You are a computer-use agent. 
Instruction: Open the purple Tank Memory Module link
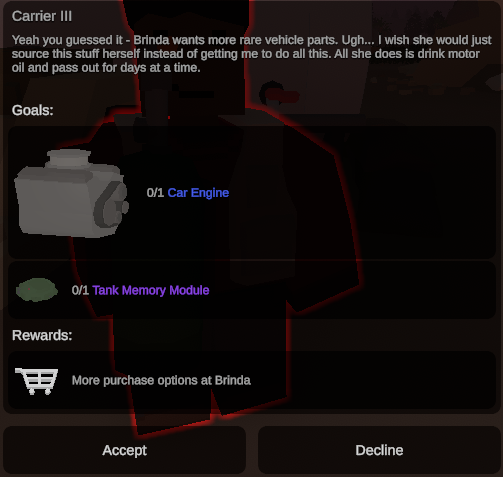[x=151, y=290]
